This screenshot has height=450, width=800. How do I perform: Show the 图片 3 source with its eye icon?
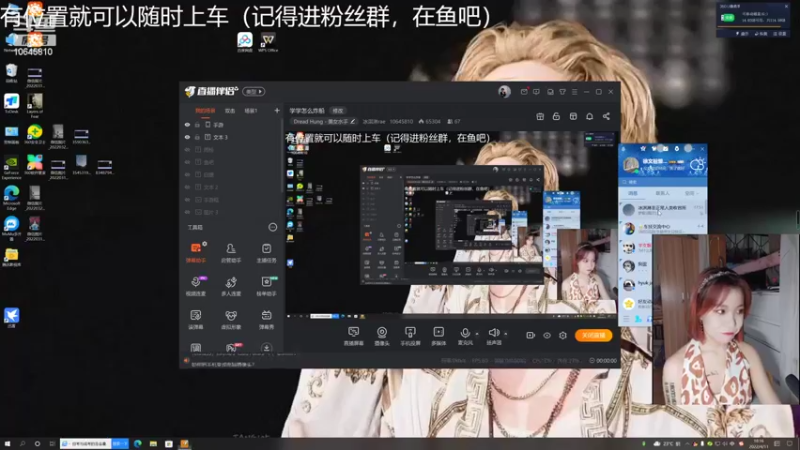(x=187, y=212)
